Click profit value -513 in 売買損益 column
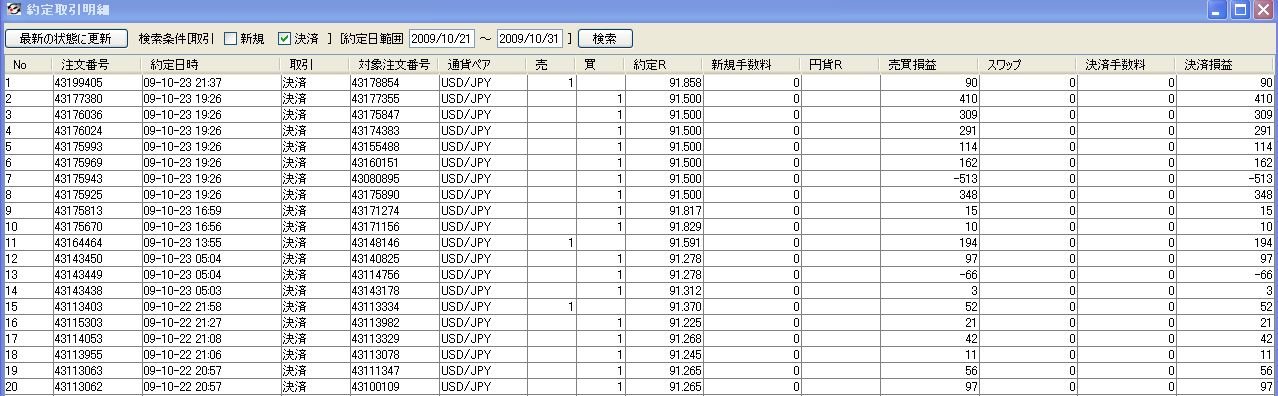1278x396 pixels. click(x=965, y=178)
